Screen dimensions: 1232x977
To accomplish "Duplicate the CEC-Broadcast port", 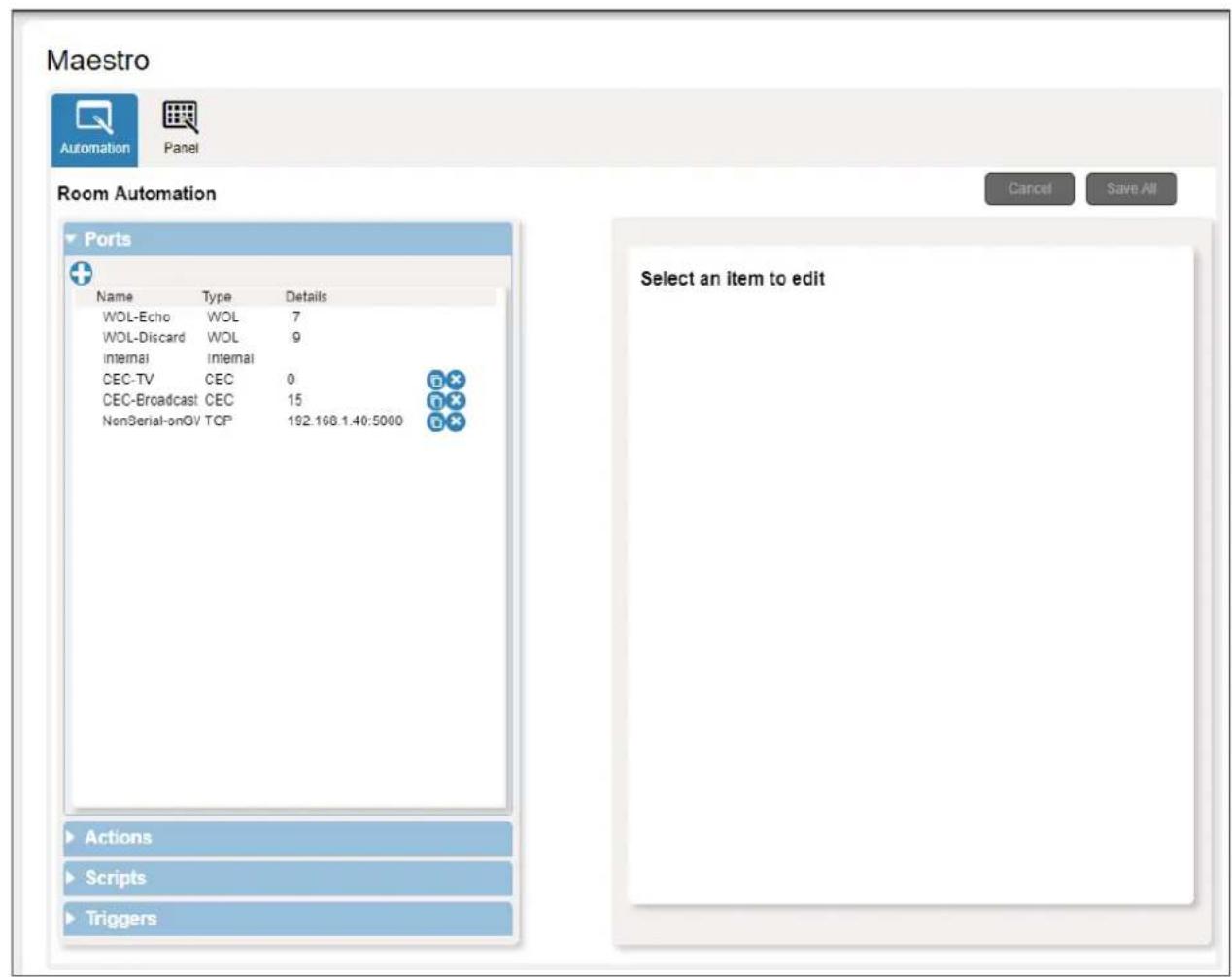I will [436, 400].
